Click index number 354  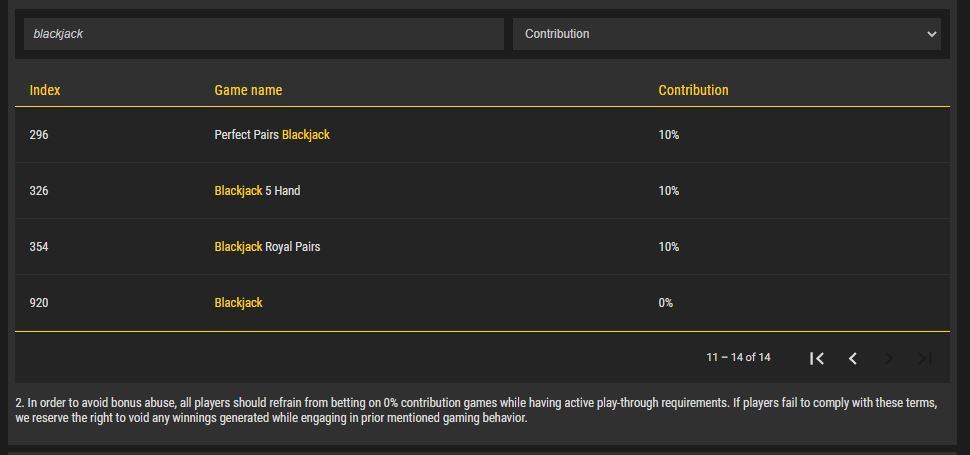pos(39,247)
